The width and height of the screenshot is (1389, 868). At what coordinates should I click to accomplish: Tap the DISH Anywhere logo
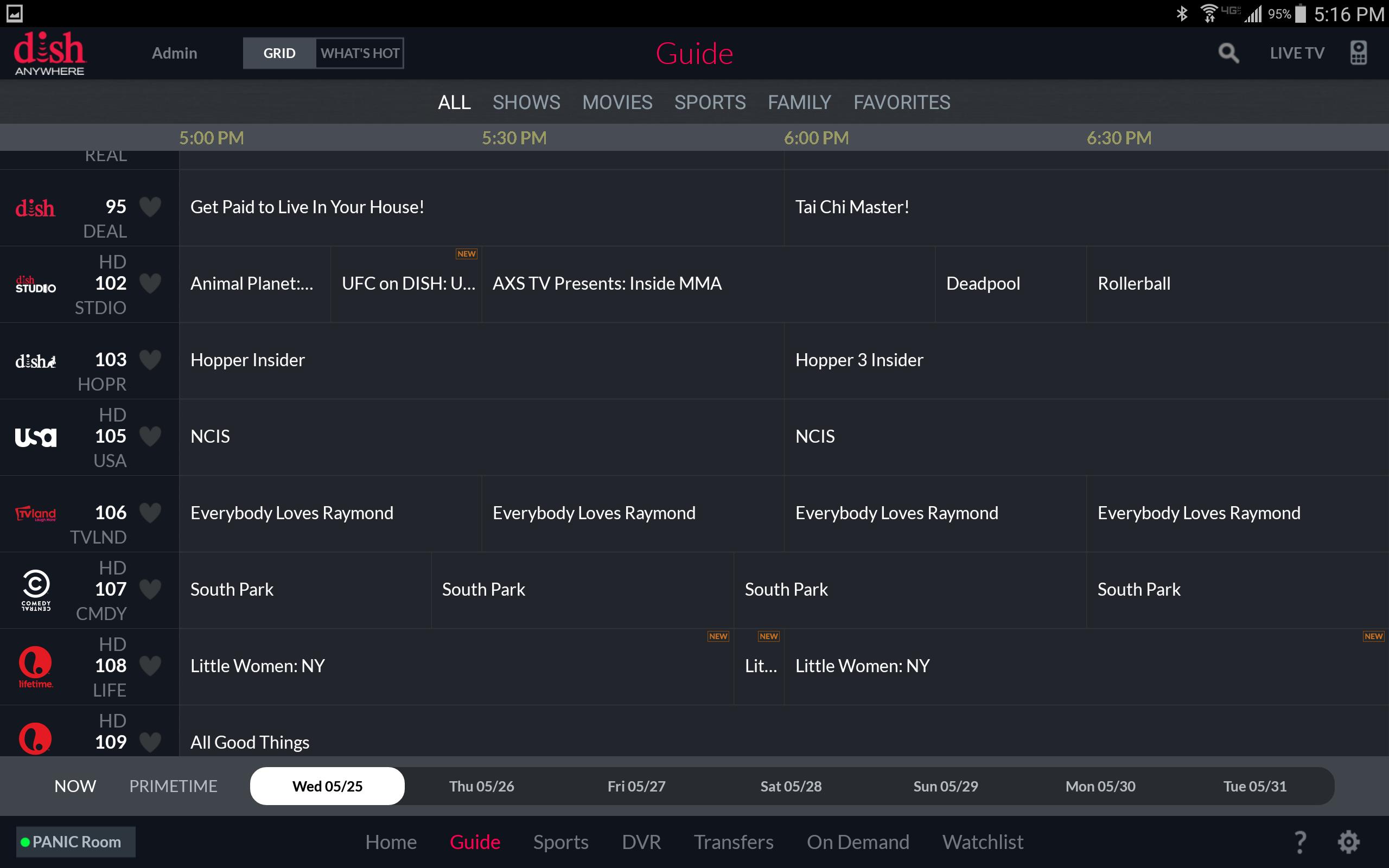point(49,53)
